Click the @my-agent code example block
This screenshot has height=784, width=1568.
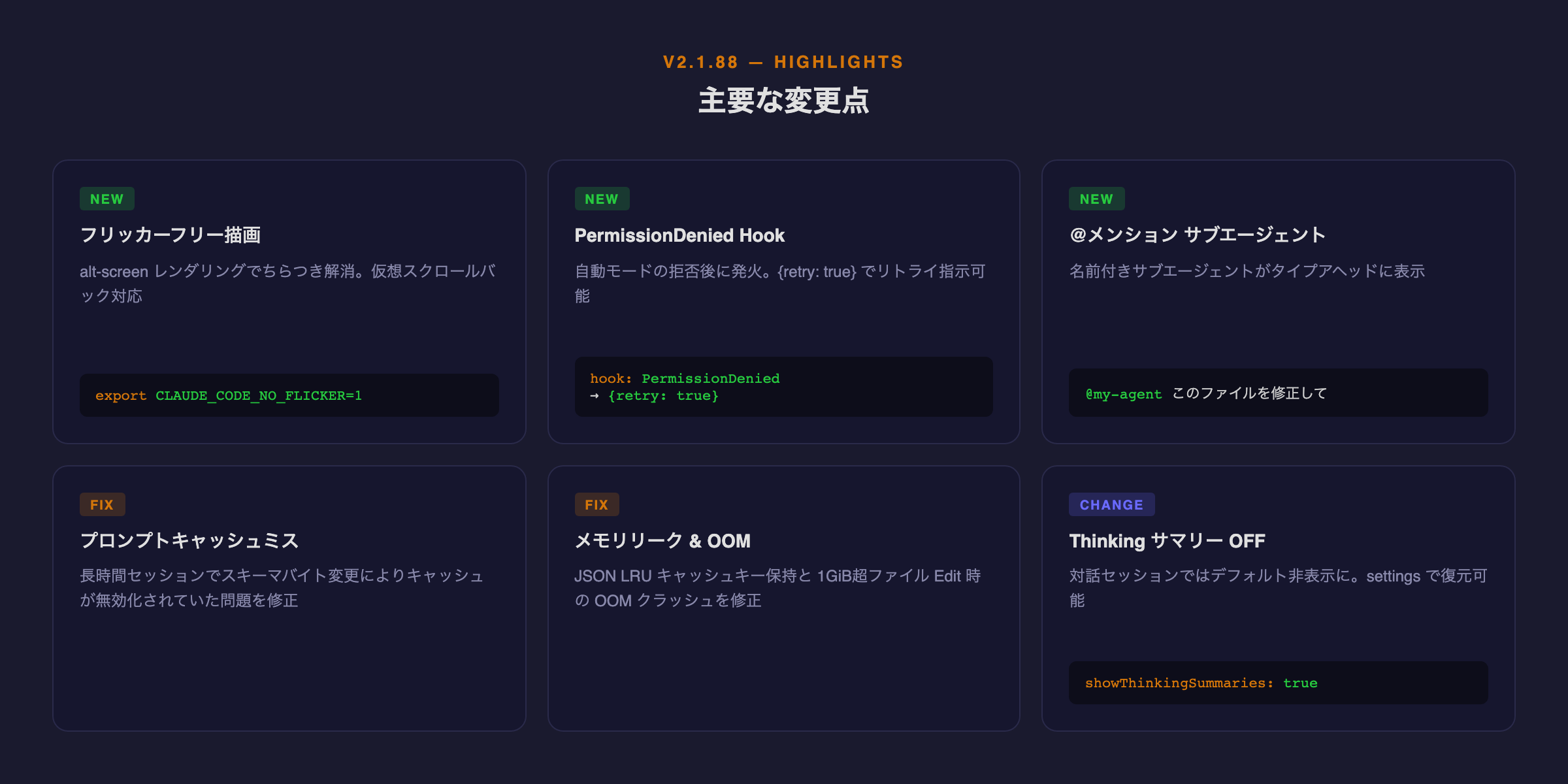pyautogui.click(x=1278, y=393)
